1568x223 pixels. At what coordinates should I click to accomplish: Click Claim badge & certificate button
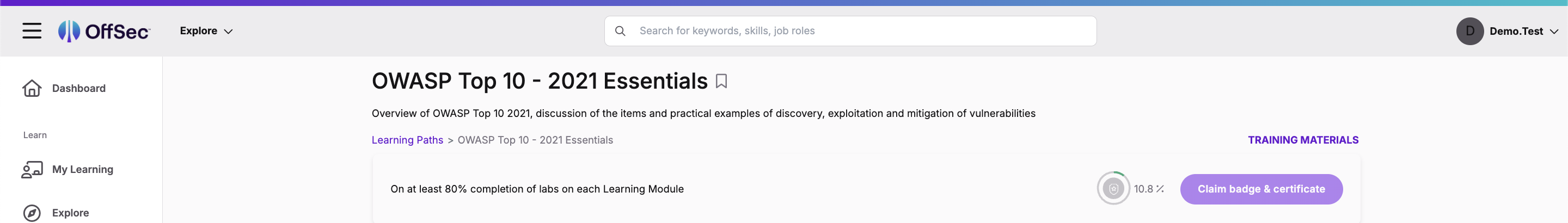(1261, 189)
